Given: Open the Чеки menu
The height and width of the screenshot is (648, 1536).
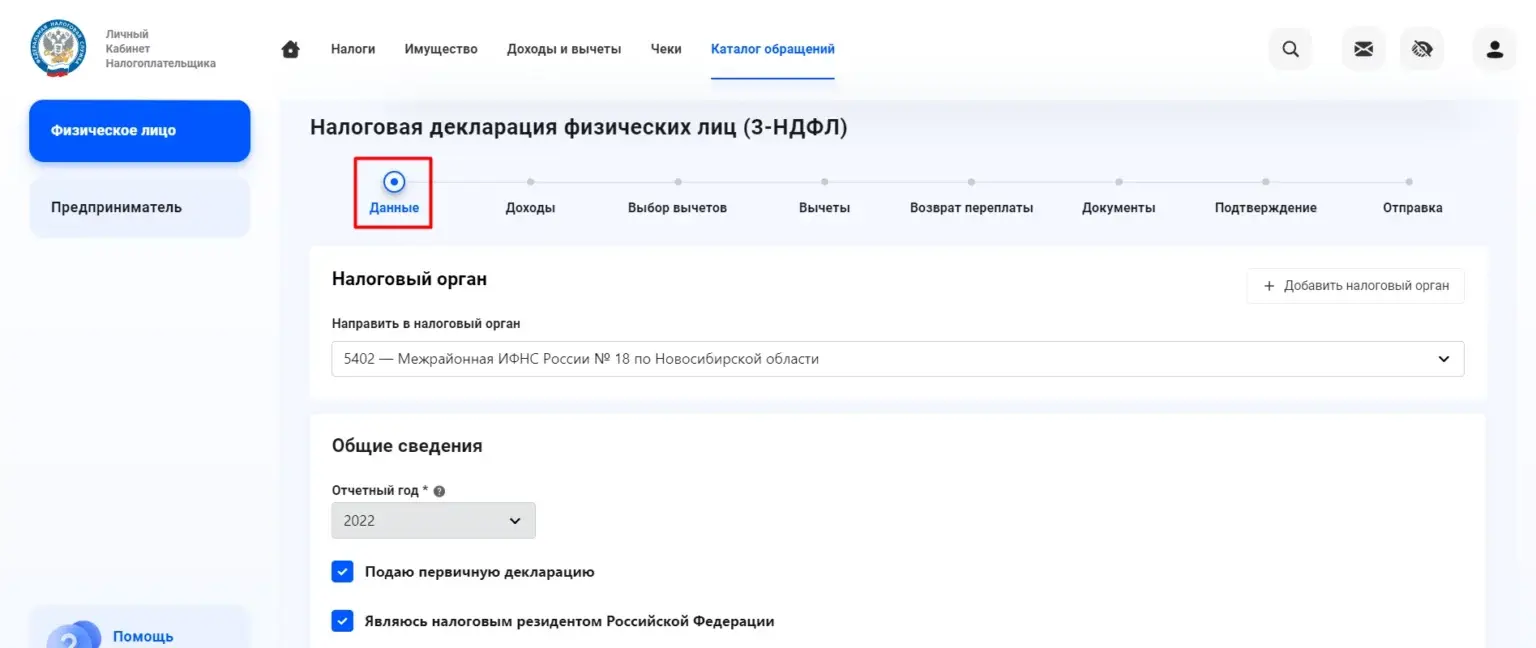Looking at the screenshot, I should coord(666,49).
